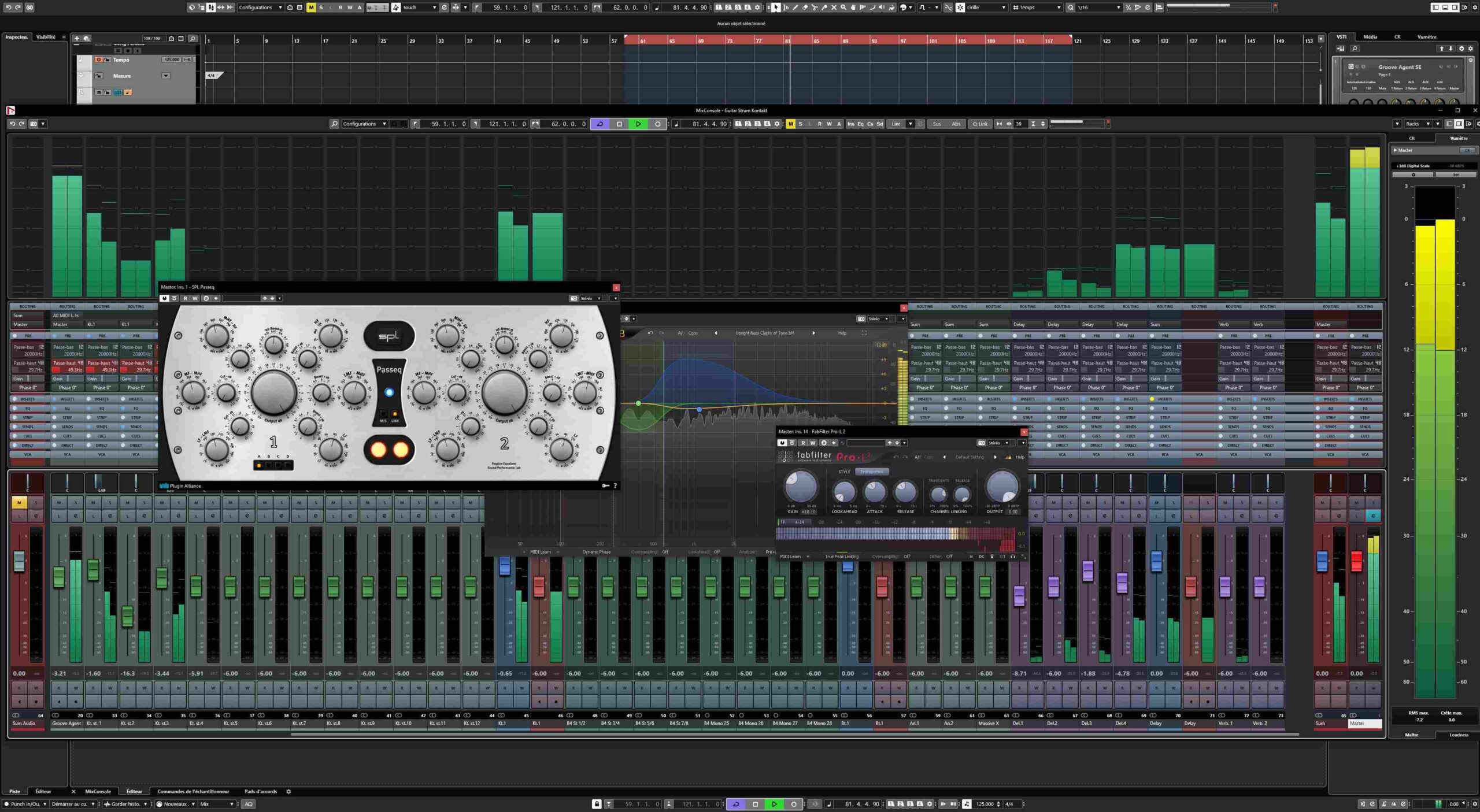This screenshot has width=1480, height=812.
Task: Toggle mute on the Sum Audio channel
Action: [x=19, y=503]
